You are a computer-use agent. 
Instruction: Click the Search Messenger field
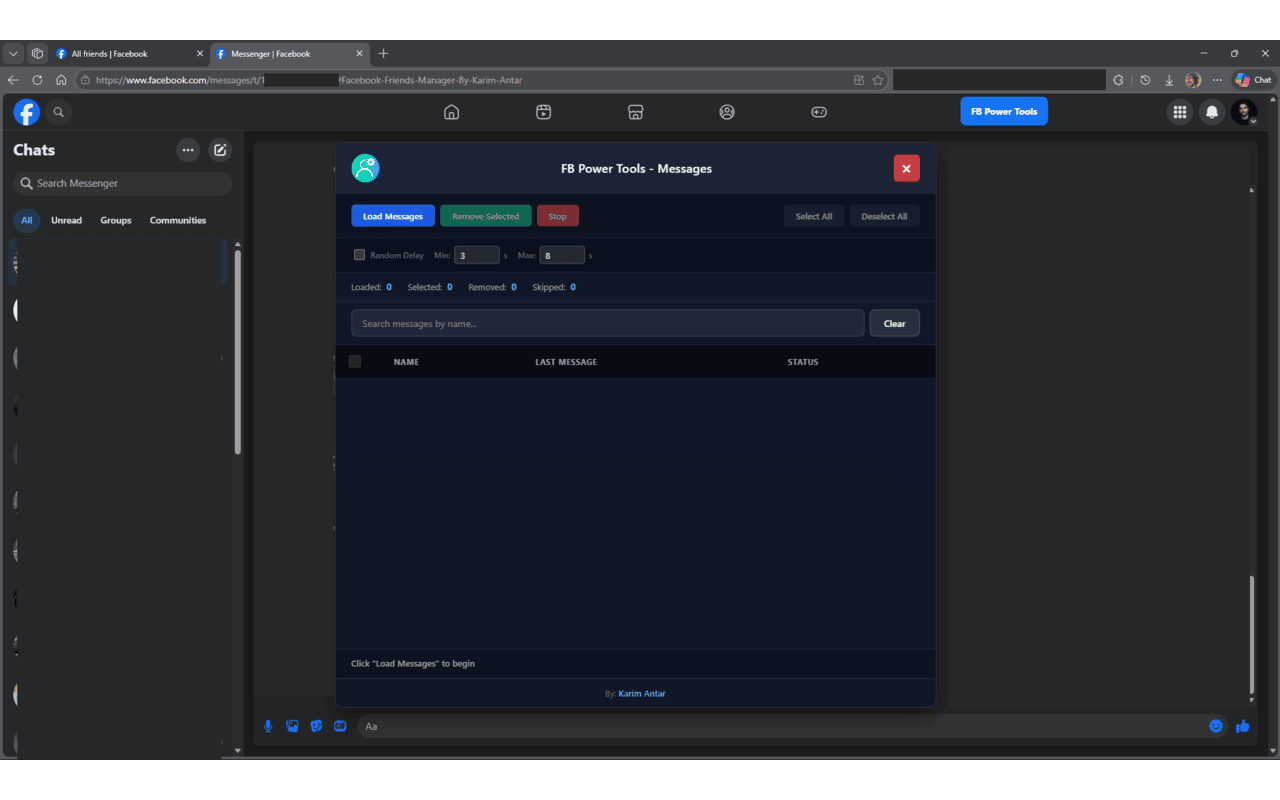pyautogui.click(x=123, y=183)
